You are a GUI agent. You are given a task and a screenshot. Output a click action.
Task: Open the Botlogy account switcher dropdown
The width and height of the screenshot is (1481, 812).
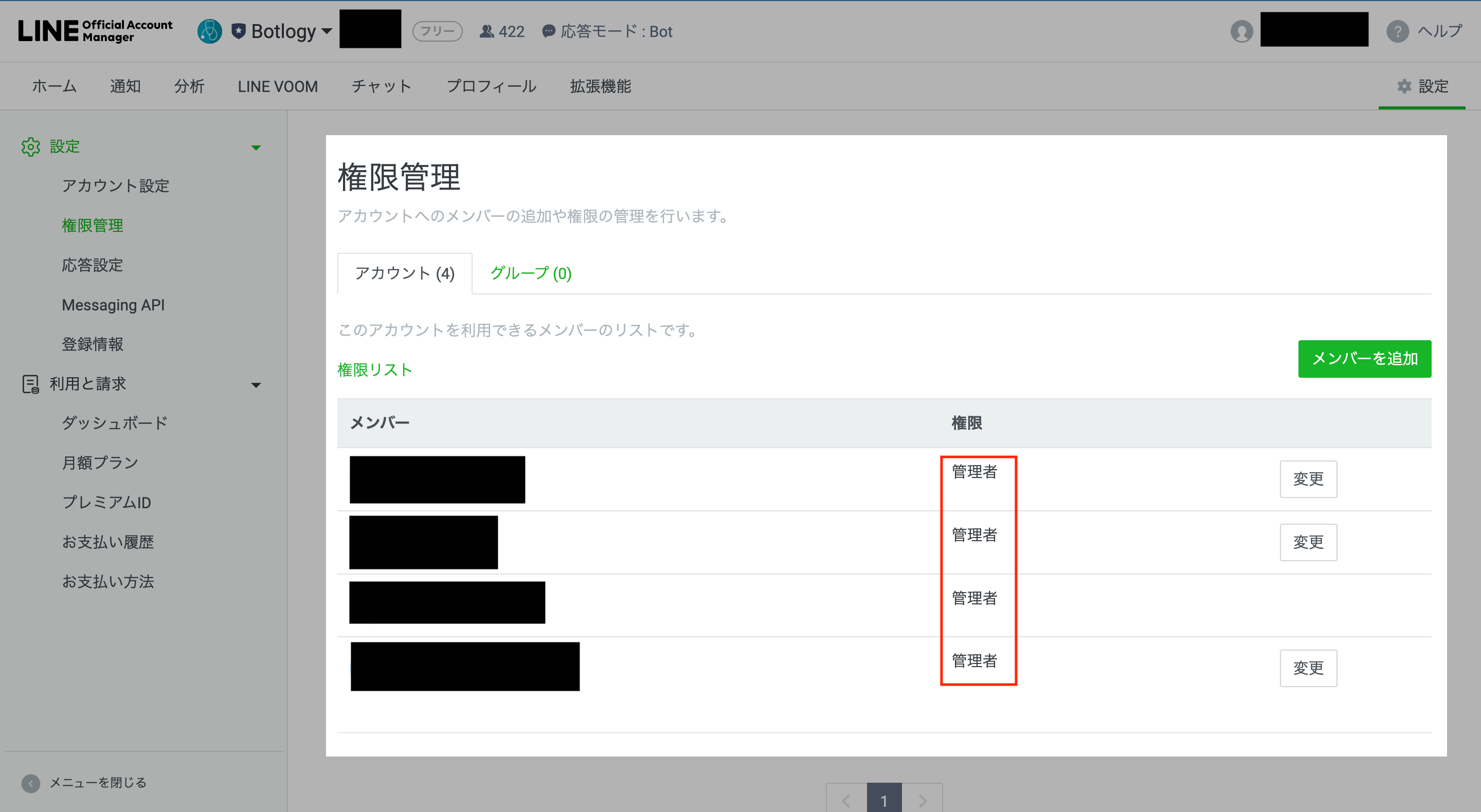(x=327, y=31)
